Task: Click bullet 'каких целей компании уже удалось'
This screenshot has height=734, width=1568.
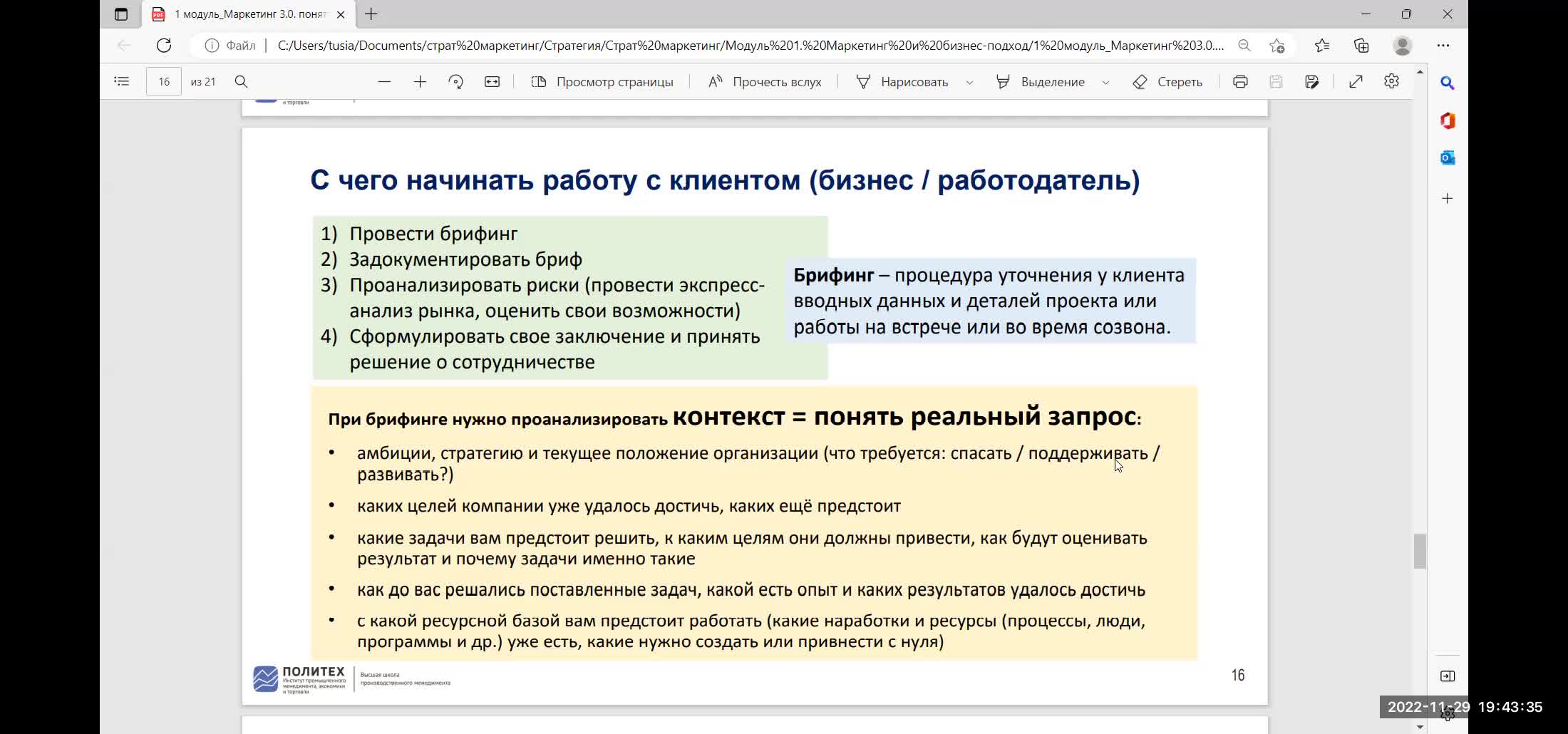Action: click(x=629, y=506)
